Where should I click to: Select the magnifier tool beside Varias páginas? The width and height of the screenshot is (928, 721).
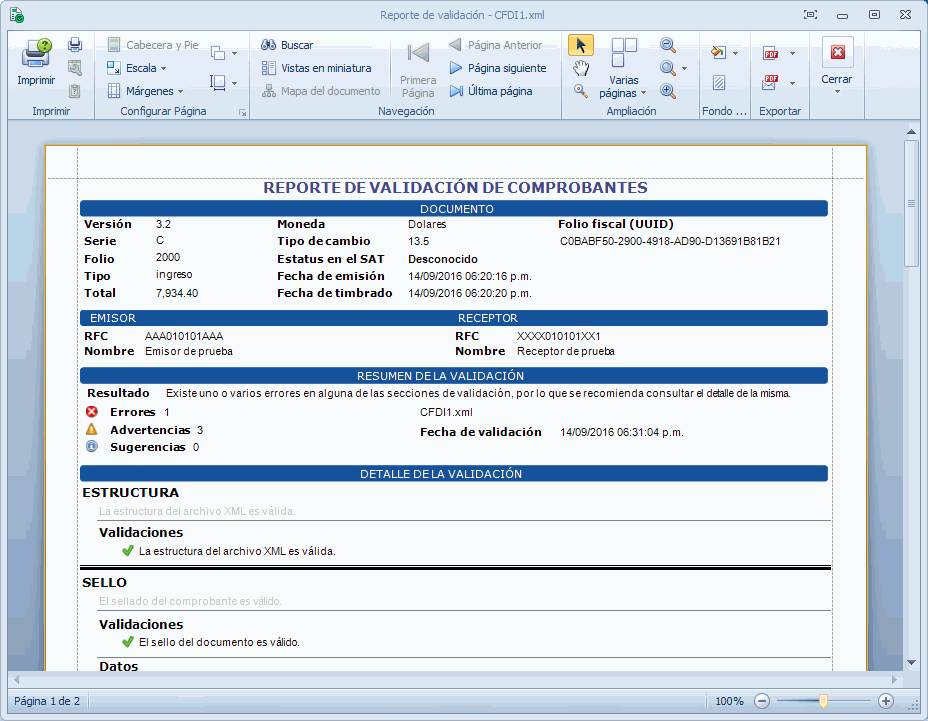pyautogui.click(x=580, y=91)
